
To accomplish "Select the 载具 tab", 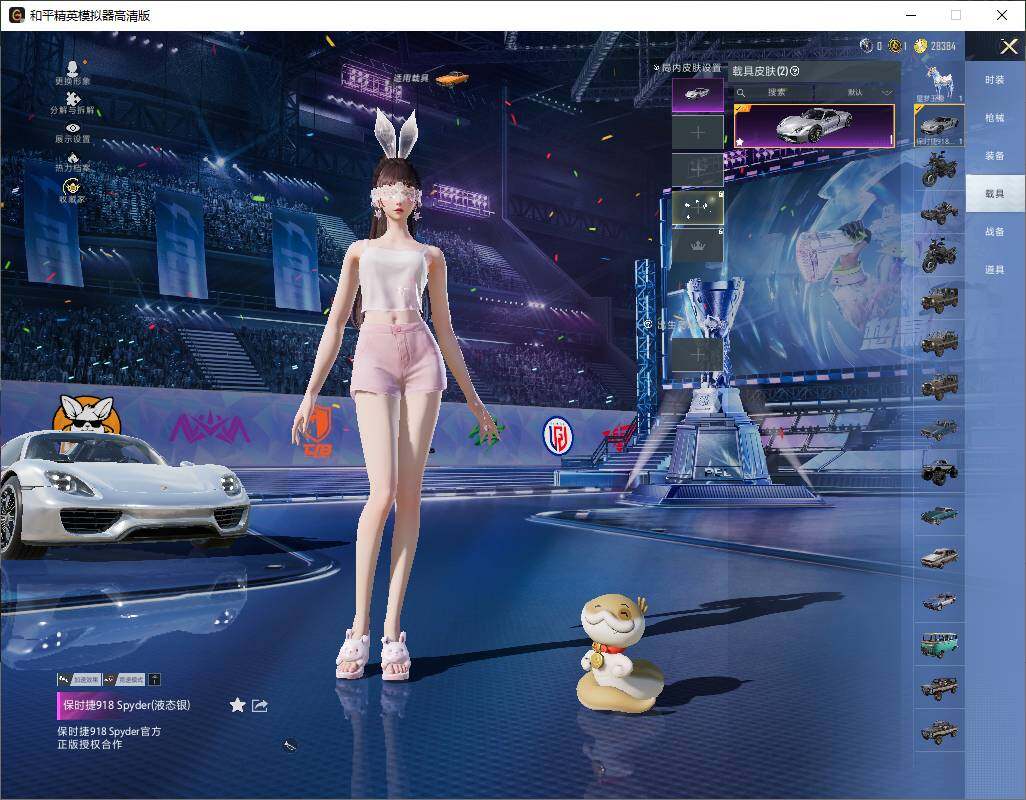I will click(995, 194).
